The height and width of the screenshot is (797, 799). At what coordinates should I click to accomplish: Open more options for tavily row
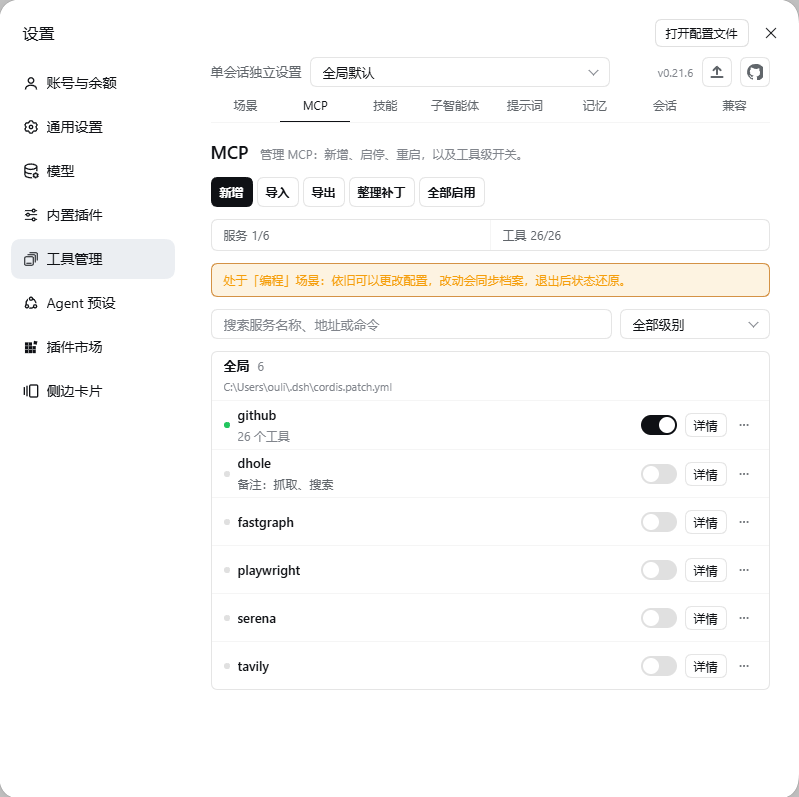[744, 666]
